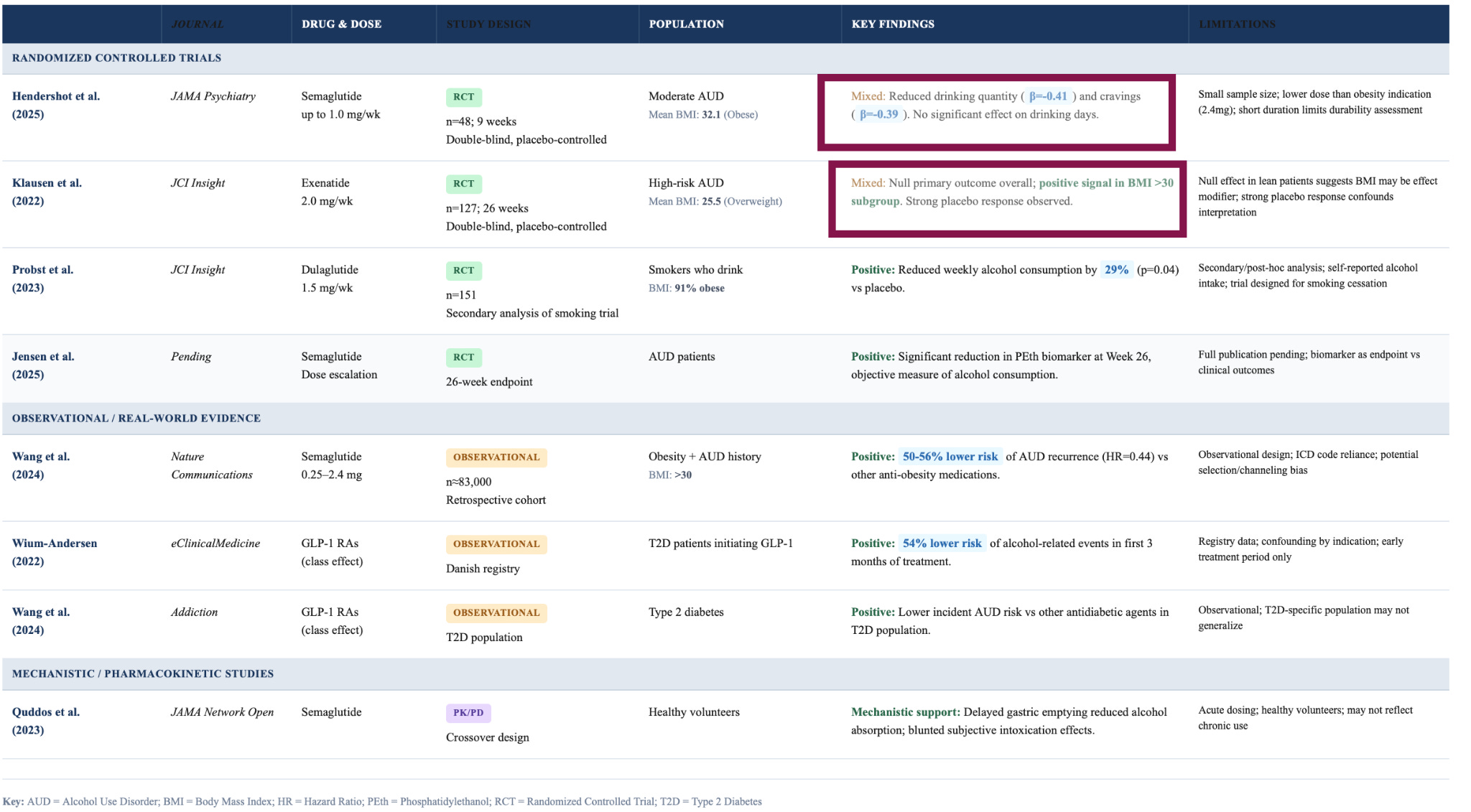Viewport: 1471px width, 812px height.
Task: Click the RCT badge in Hendershot row
Action: (463, 97)
